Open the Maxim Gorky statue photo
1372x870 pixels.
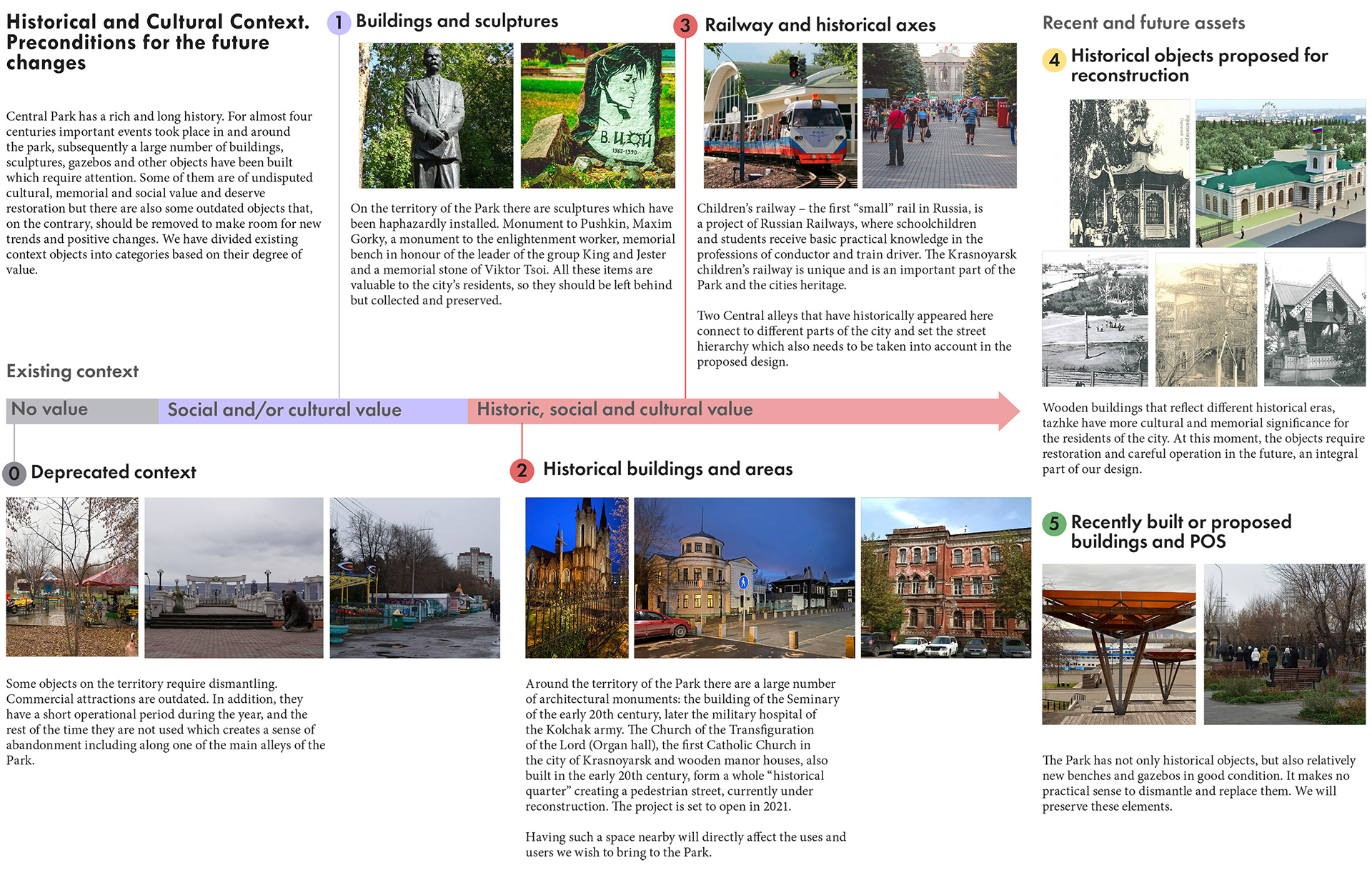click(x=436, y=116)
